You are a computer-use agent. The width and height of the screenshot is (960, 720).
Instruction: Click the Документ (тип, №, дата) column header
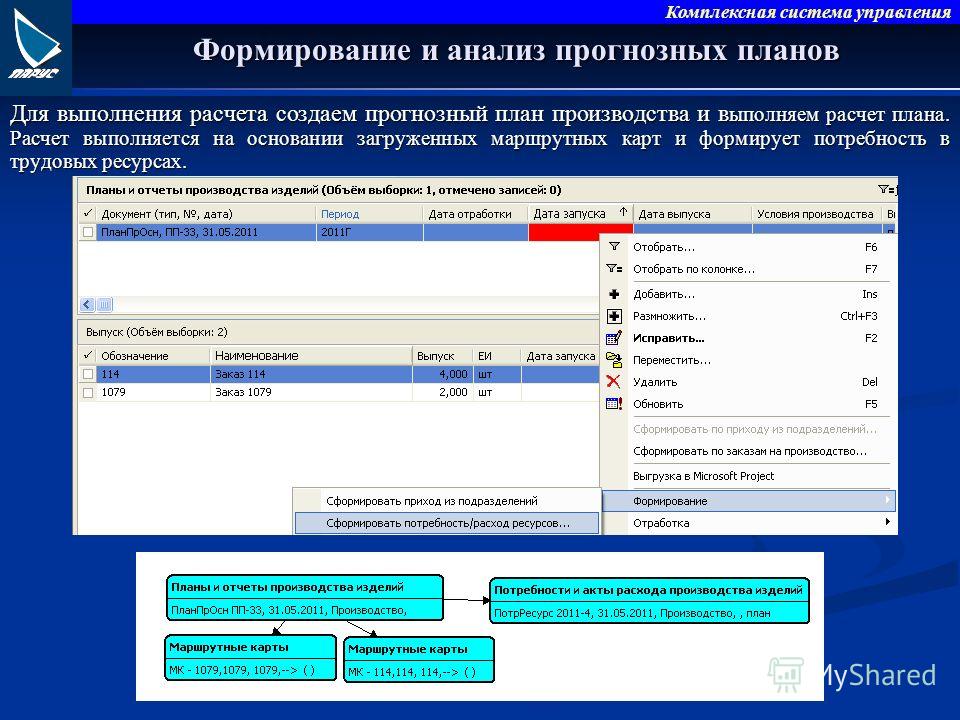click(206, 214)
